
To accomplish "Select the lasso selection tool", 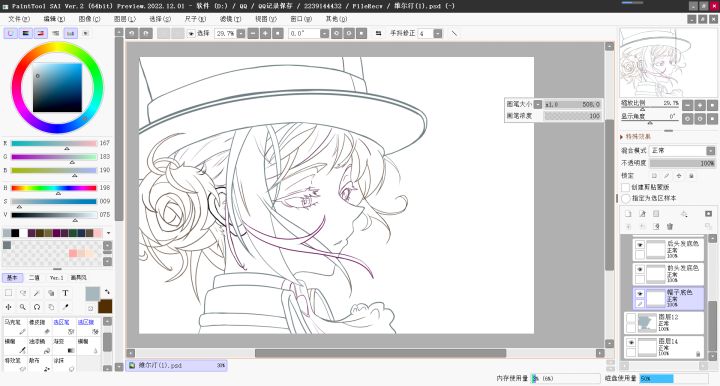I will (x=23, y=293).
